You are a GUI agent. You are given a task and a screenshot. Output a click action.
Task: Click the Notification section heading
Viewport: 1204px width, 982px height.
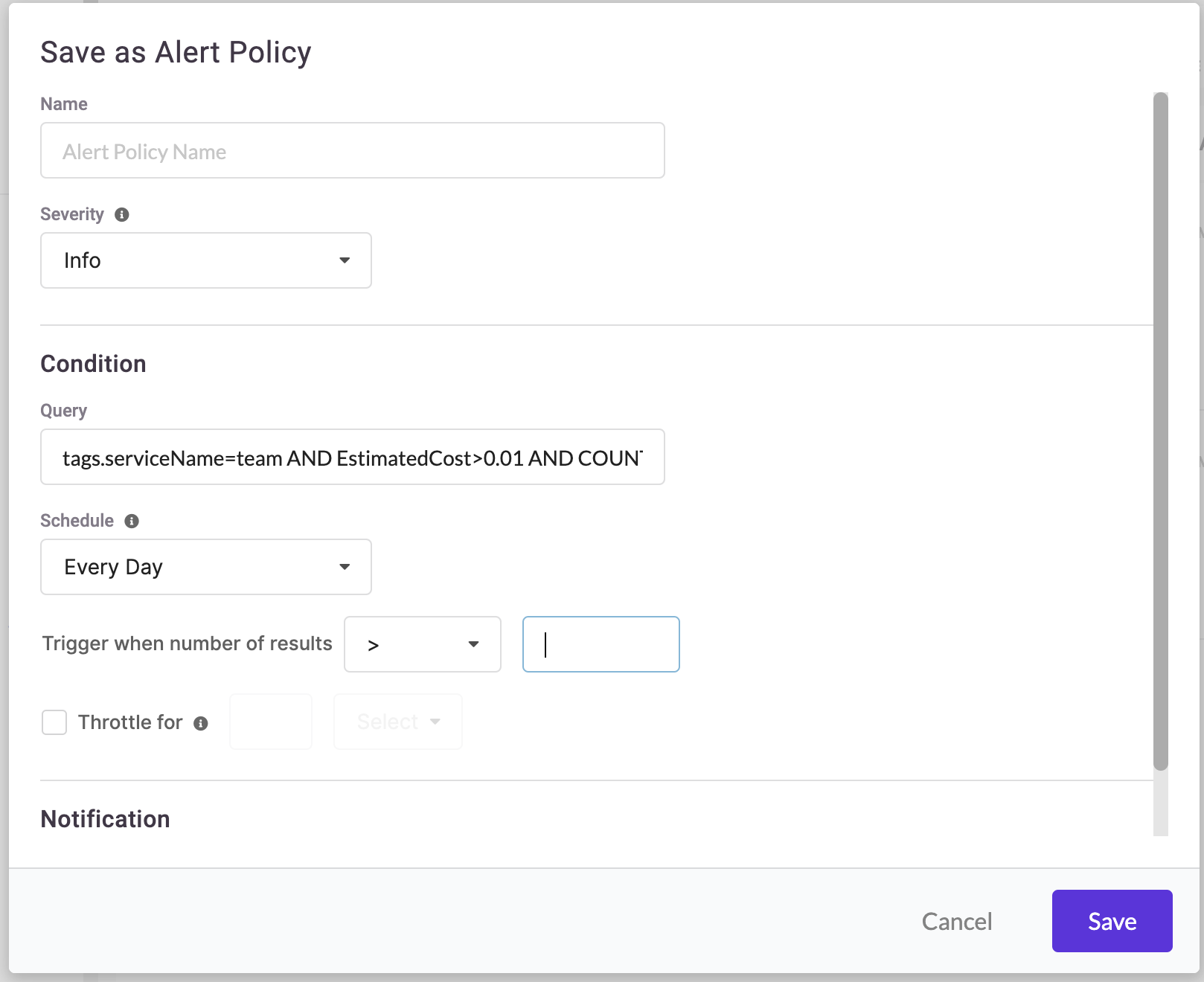[106, 819]
